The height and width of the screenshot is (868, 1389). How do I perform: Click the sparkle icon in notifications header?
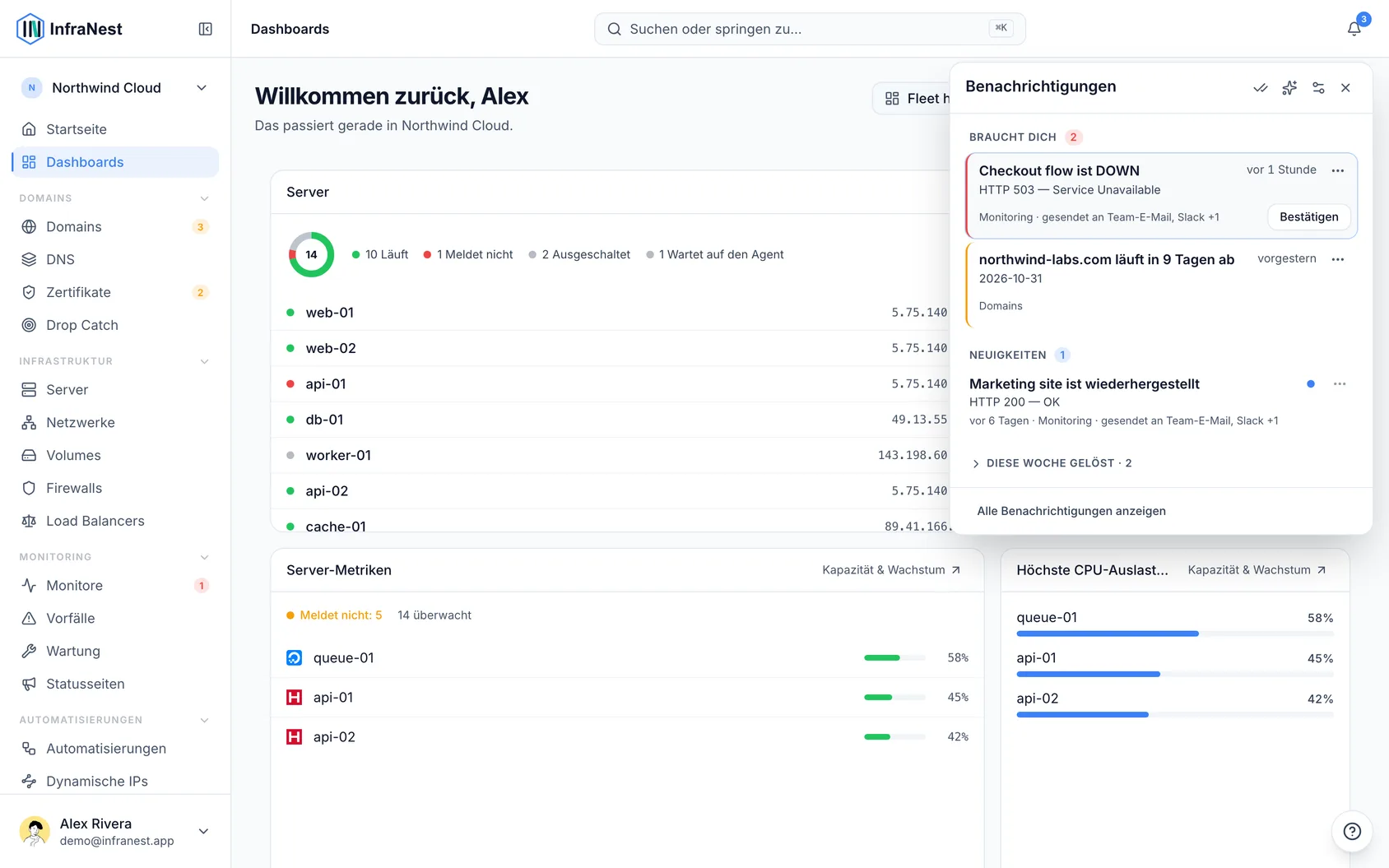point(1289,87)
